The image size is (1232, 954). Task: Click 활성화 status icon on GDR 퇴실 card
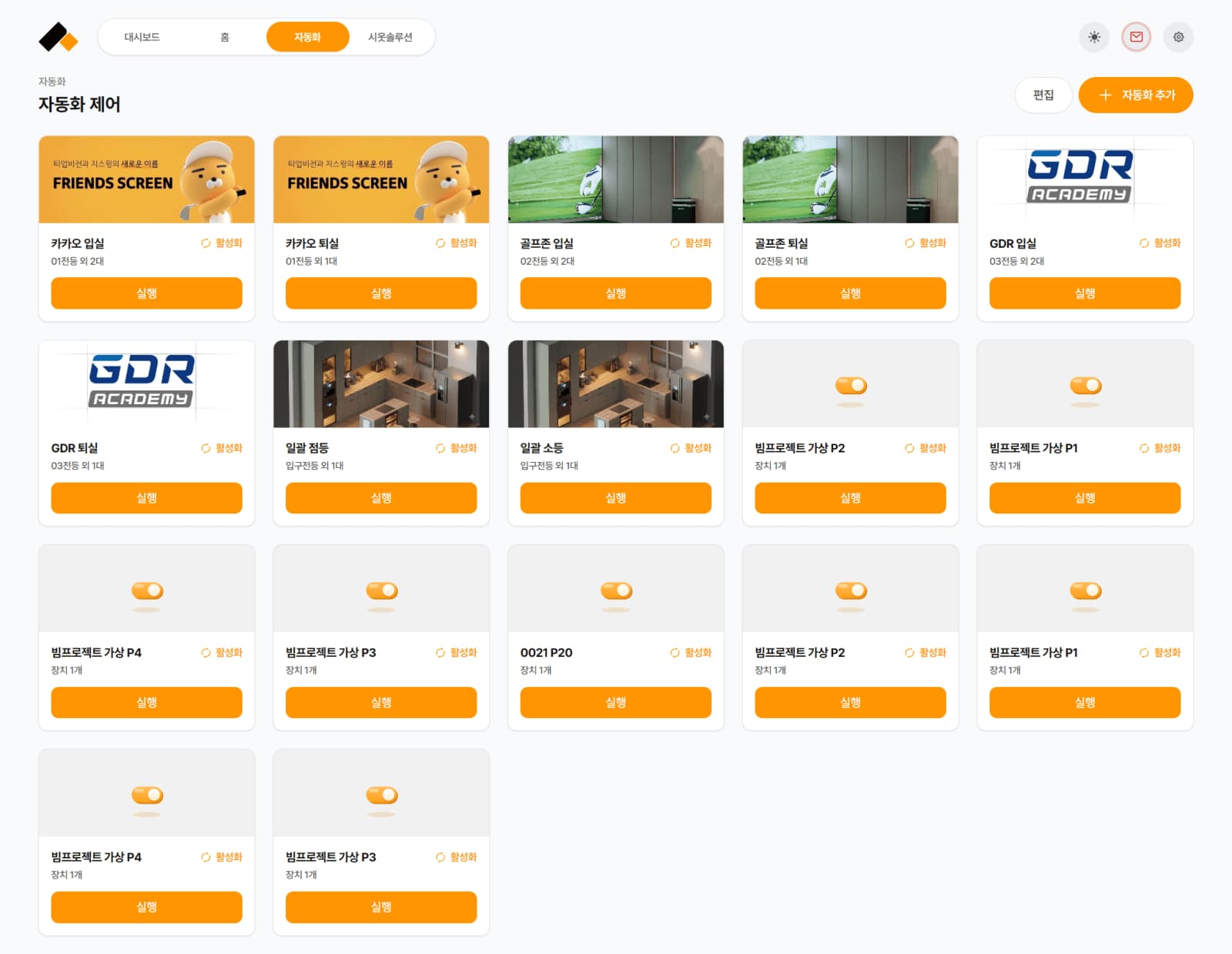point(206,448)
